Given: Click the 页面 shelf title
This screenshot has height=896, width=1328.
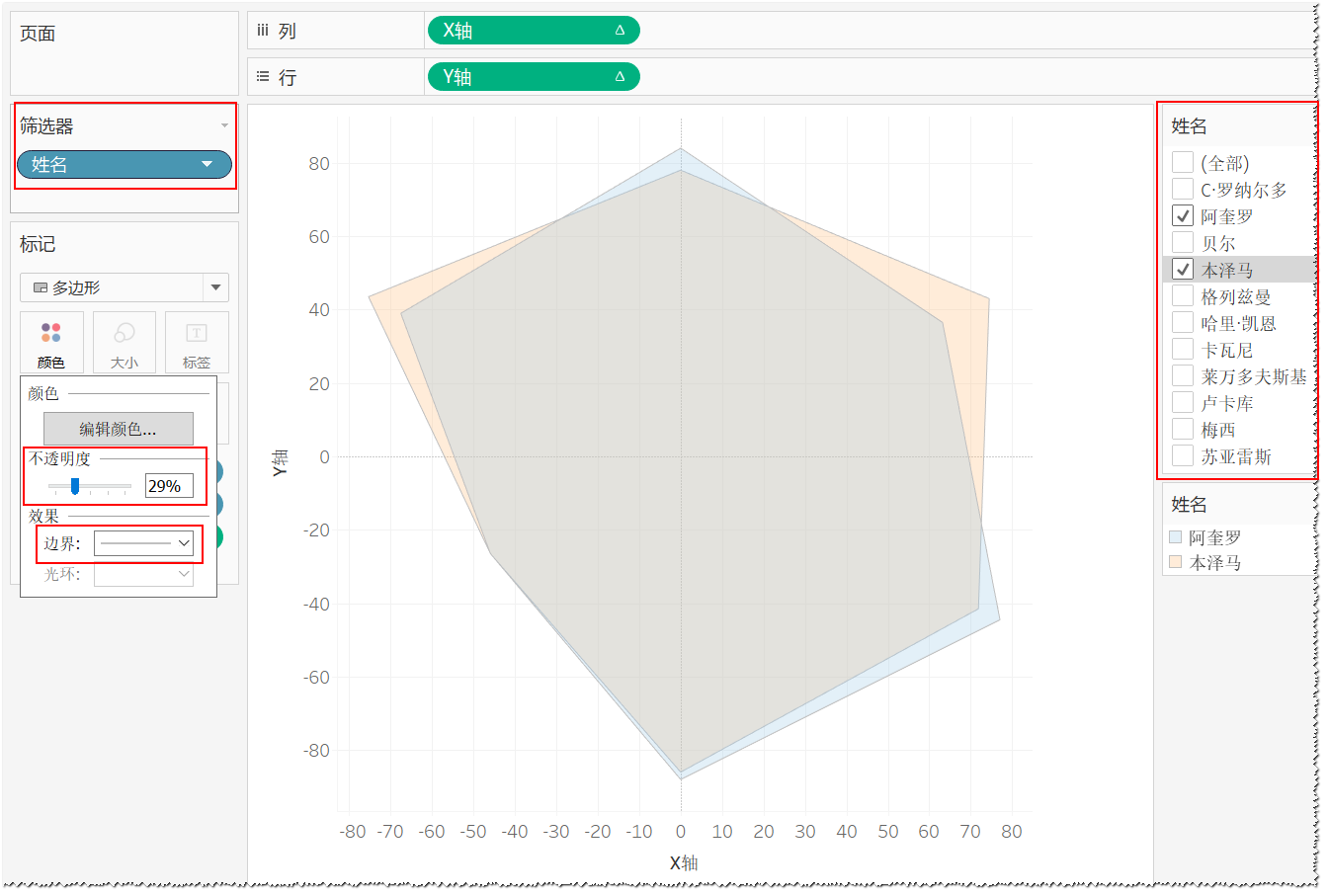Looking at the screenshot, I should 38,34.
